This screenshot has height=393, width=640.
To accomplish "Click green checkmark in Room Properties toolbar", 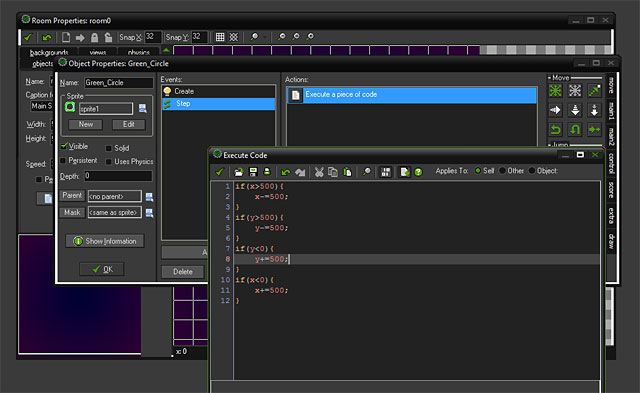I will coord(28,37).
